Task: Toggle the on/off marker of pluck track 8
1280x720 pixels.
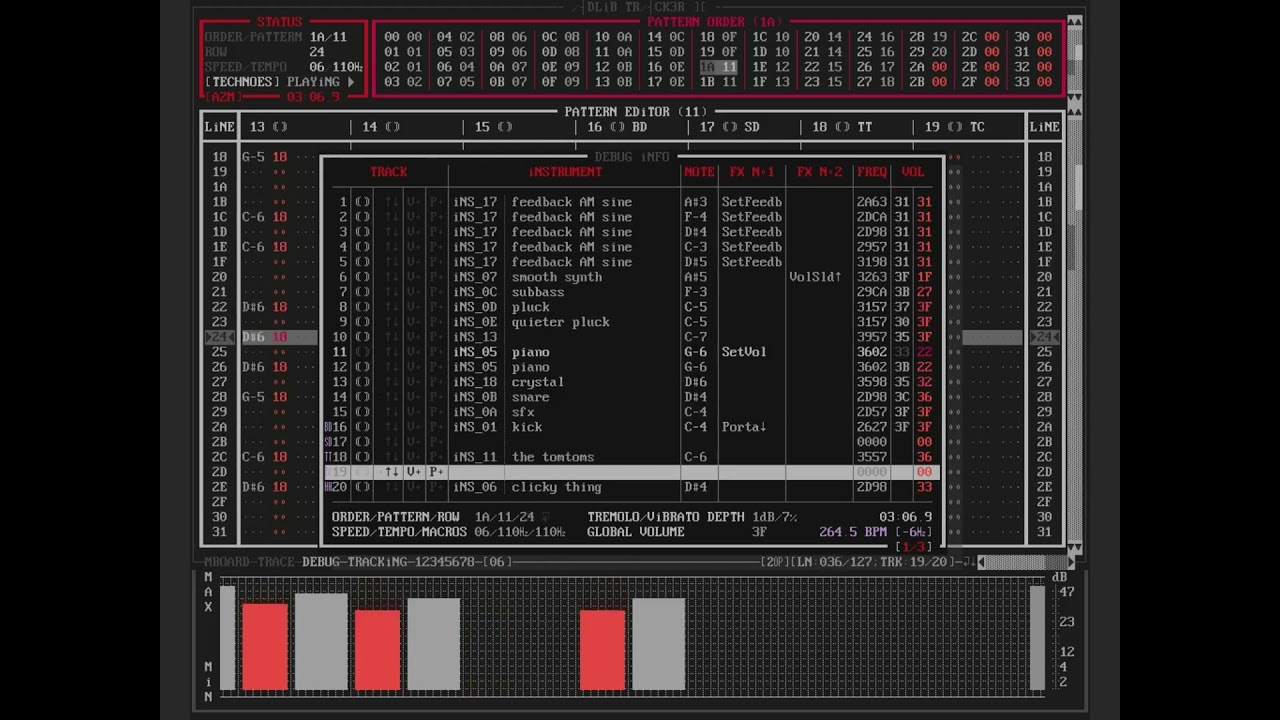Action: click(x=362, y=307)
